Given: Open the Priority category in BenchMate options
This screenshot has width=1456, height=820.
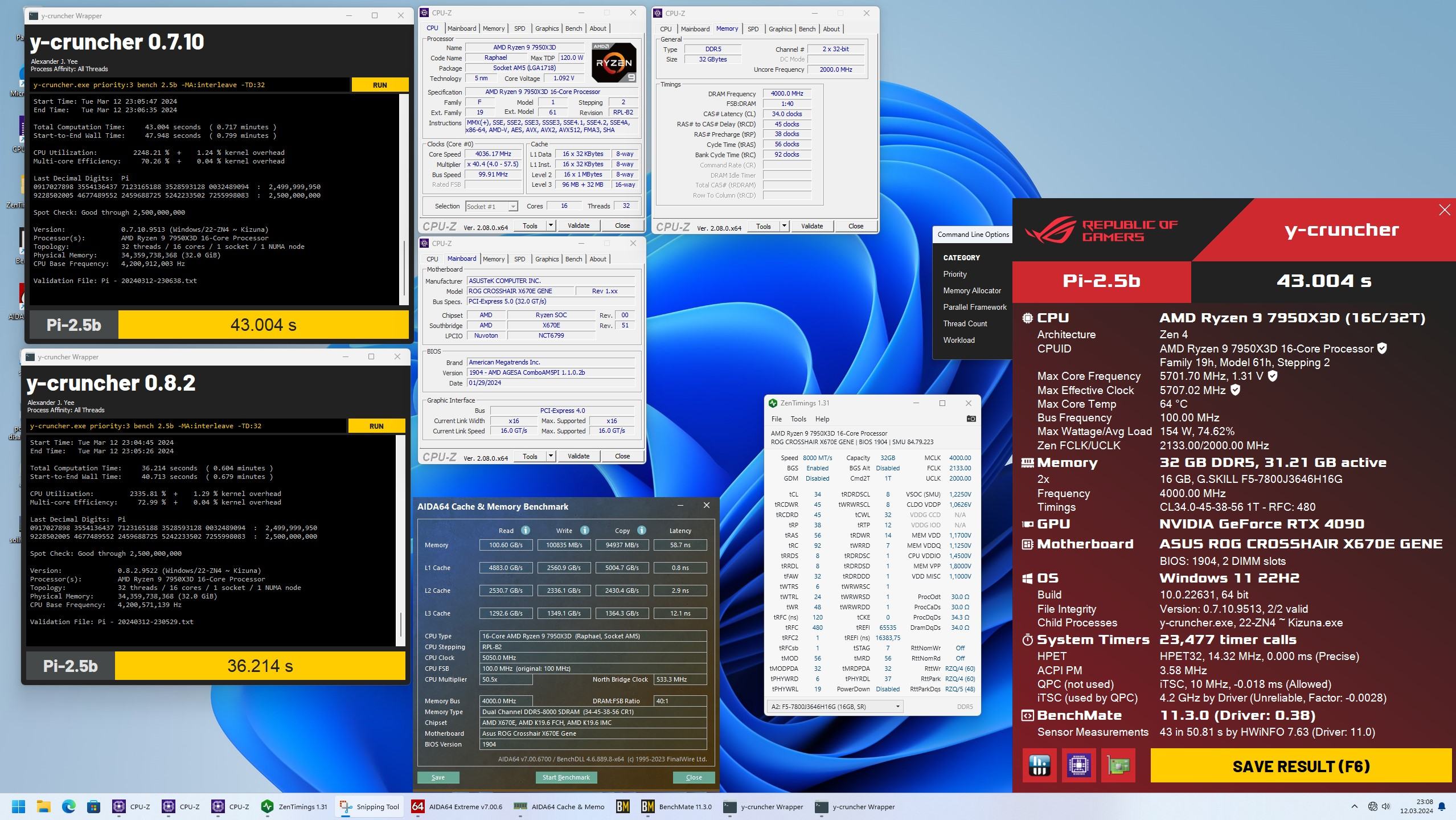Looking at the screenshot, I should [955, 274].
